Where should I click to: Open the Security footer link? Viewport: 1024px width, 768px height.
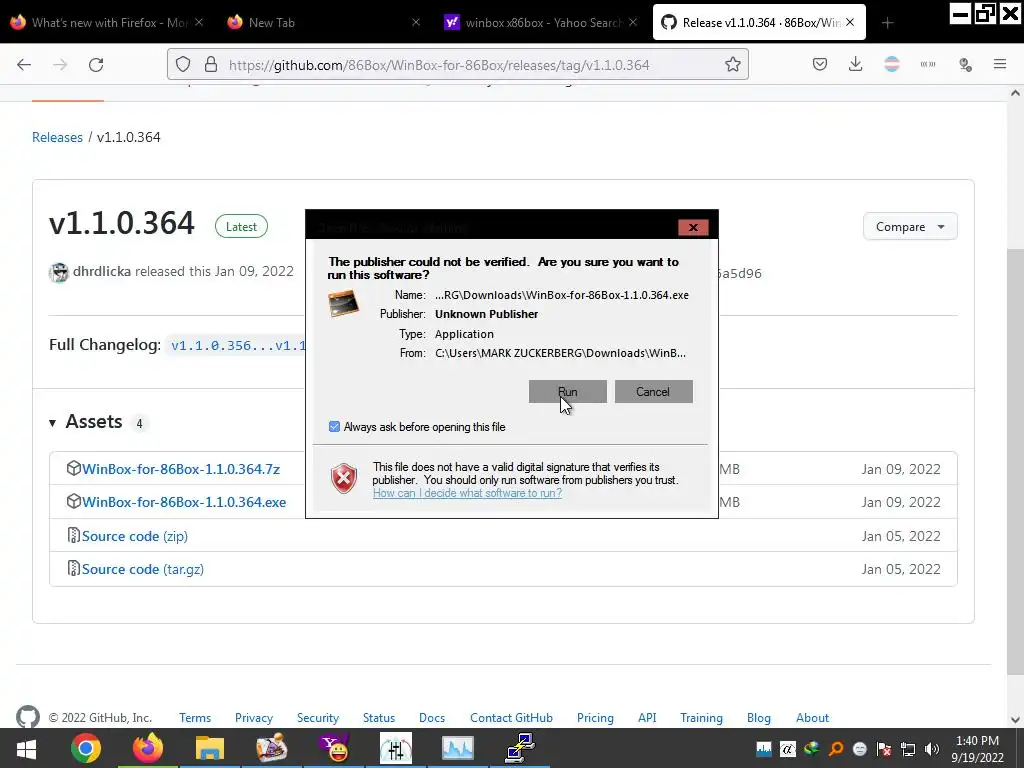click(x=318, y=718)
